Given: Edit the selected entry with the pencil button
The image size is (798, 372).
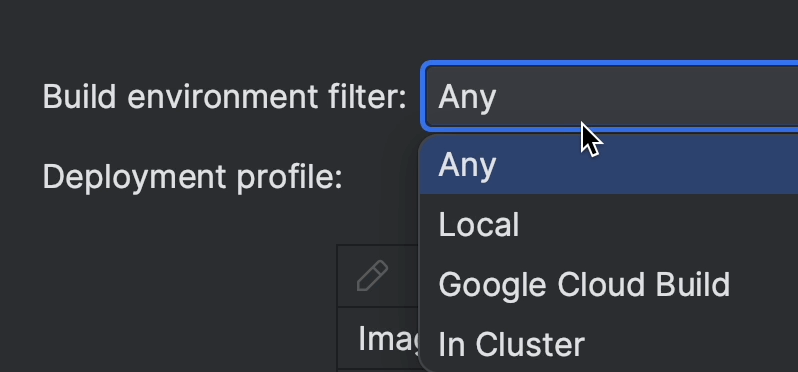Looking at the screenshot, I should 373,276.
